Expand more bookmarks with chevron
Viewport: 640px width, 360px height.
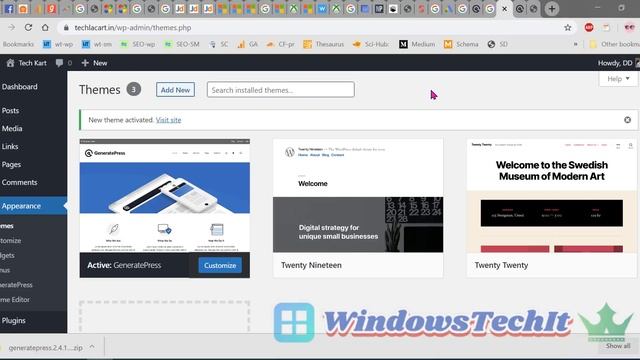[576, 44]
